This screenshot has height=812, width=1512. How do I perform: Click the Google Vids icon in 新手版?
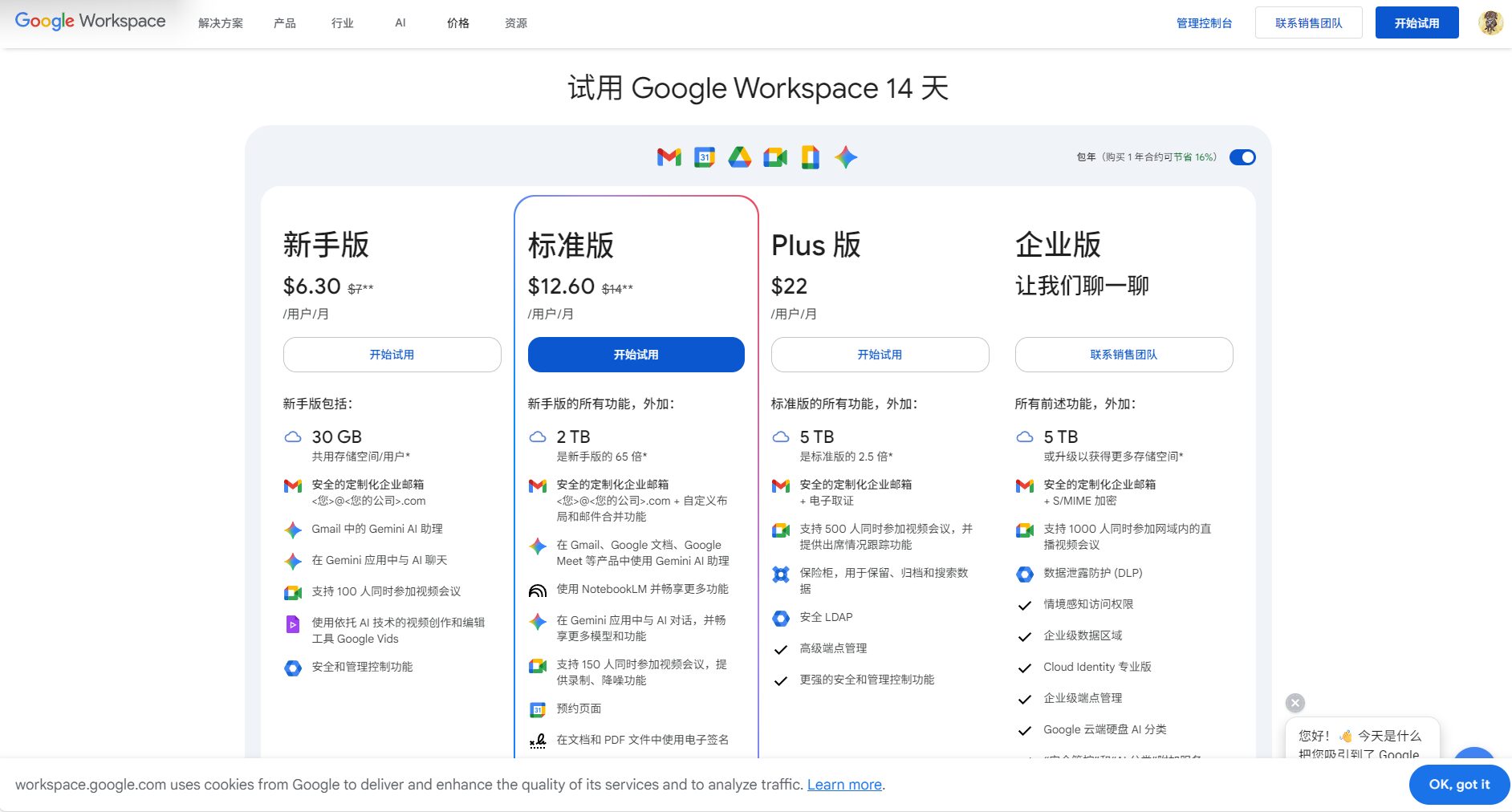pos(293,623)
